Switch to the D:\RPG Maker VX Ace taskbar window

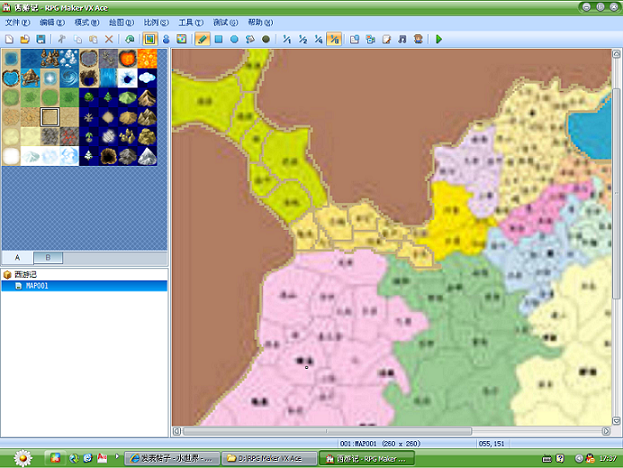click(x=269, y=458)
